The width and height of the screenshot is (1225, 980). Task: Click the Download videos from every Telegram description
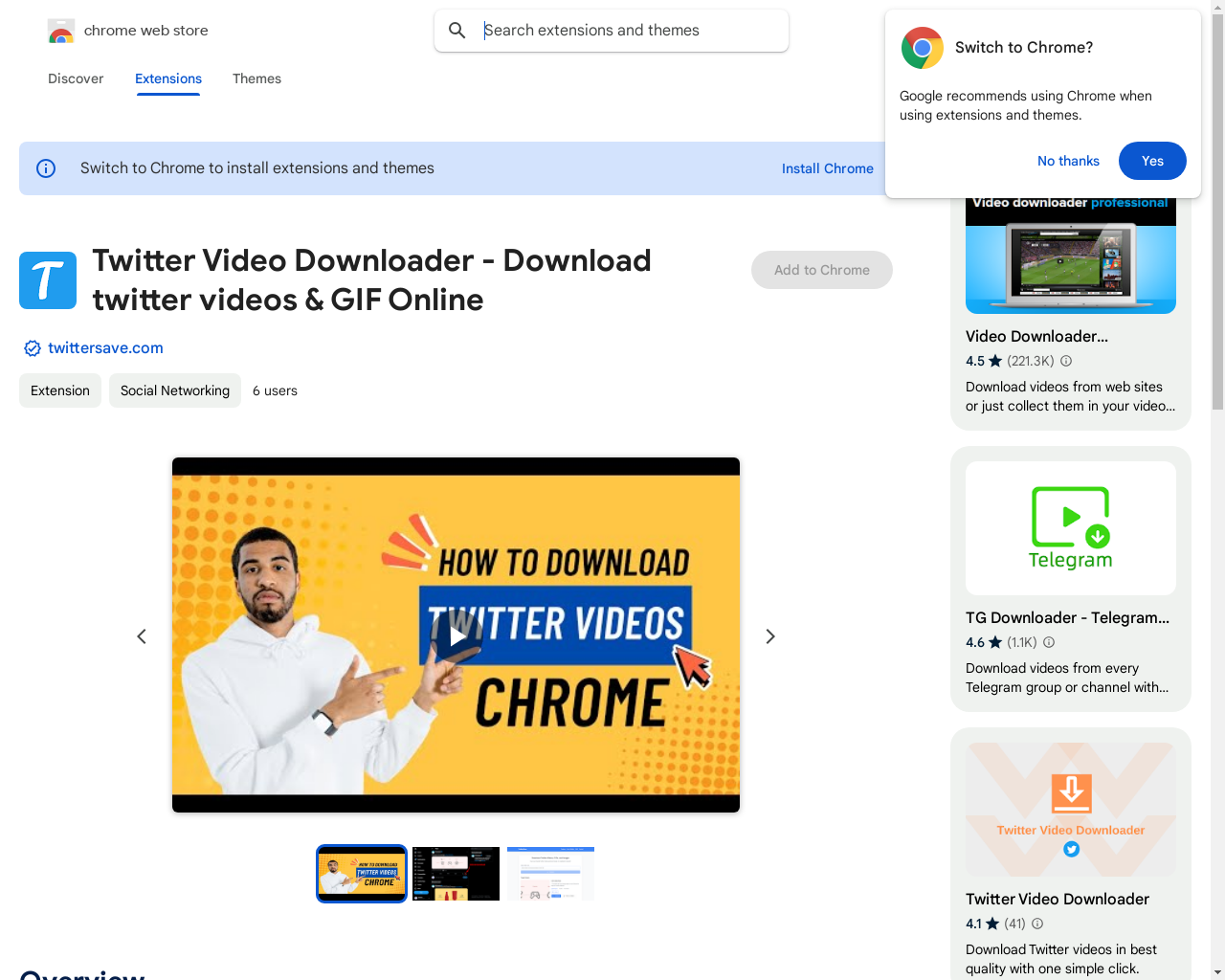[x=1067, y=678]
